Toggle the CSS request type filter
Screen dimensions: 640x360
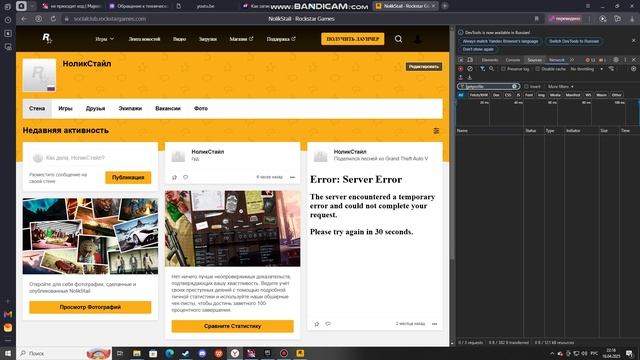click(508, 95)
